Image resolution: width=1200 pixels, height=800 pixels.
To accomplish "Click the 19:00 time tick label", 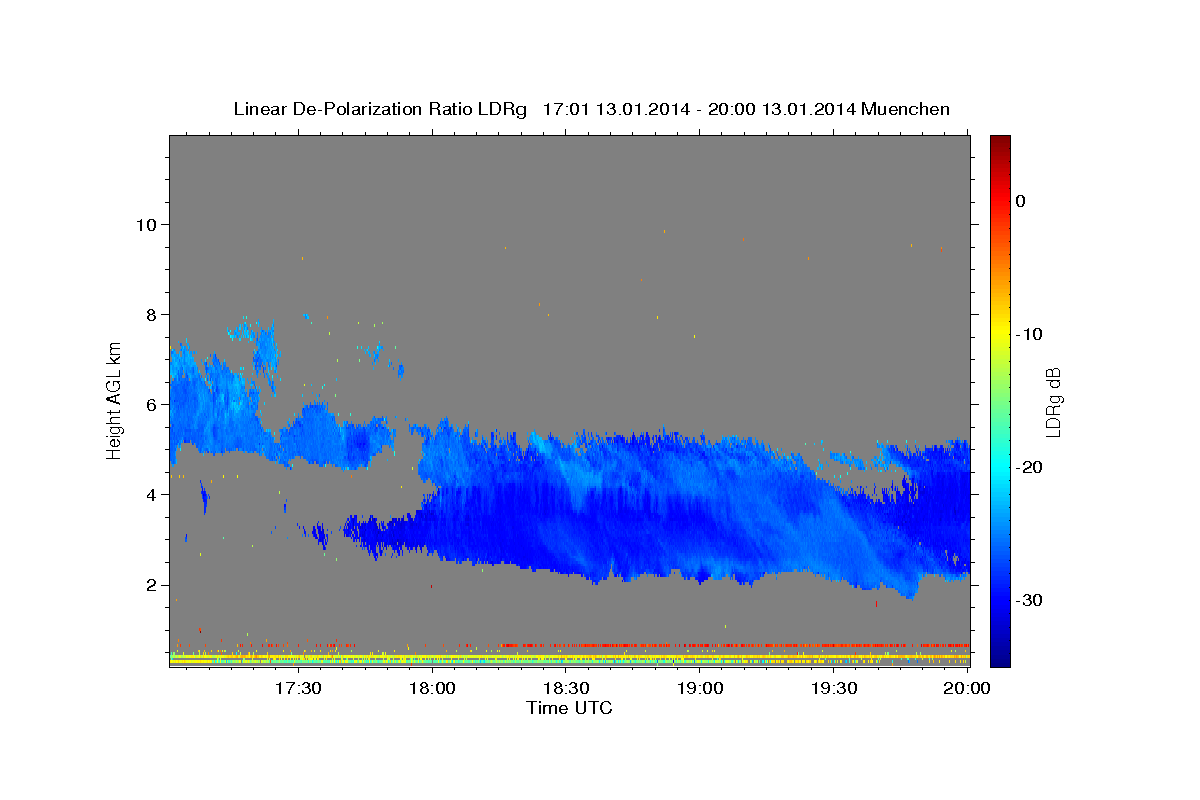I will tap(700, 688).
